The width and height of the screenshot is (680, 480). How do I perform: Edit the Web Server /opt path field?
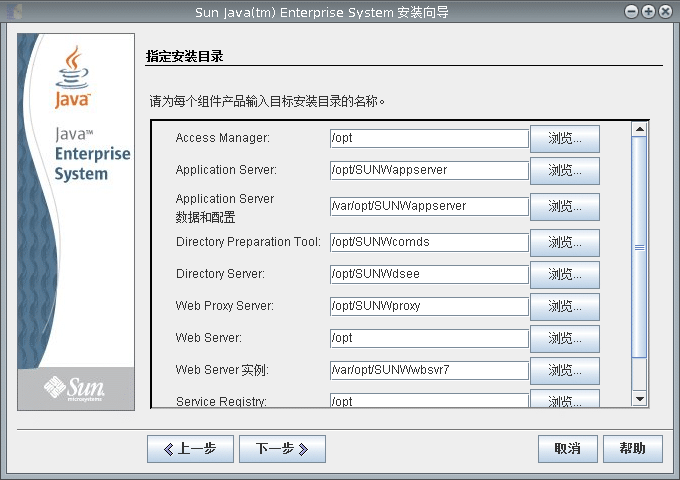tap(429, 339)
